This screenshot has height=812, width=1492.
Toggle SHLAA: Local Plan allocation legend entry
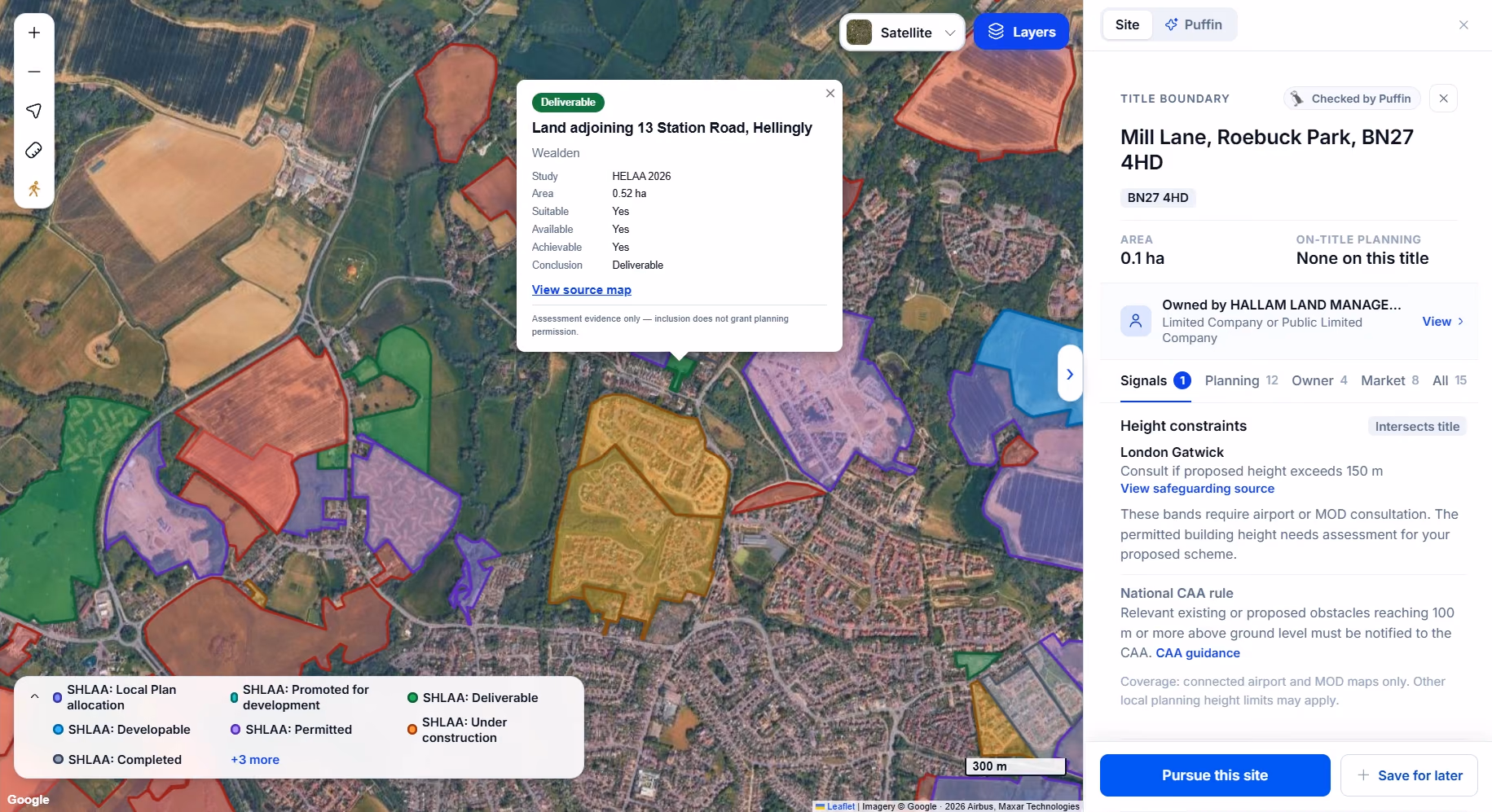pos(122,697)
